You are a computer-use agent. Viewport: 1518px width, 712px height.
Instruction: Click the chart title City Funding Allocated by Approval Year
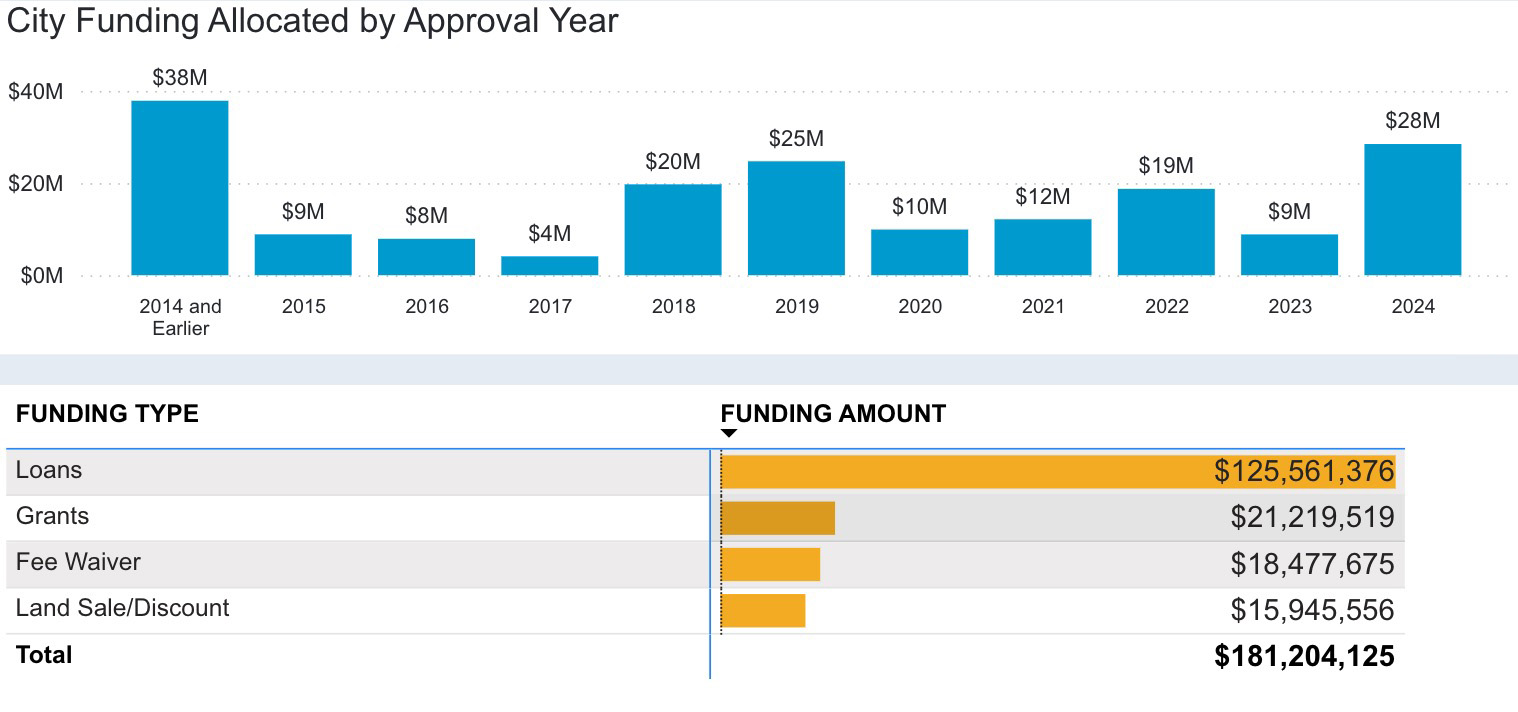tap(311, 20)
